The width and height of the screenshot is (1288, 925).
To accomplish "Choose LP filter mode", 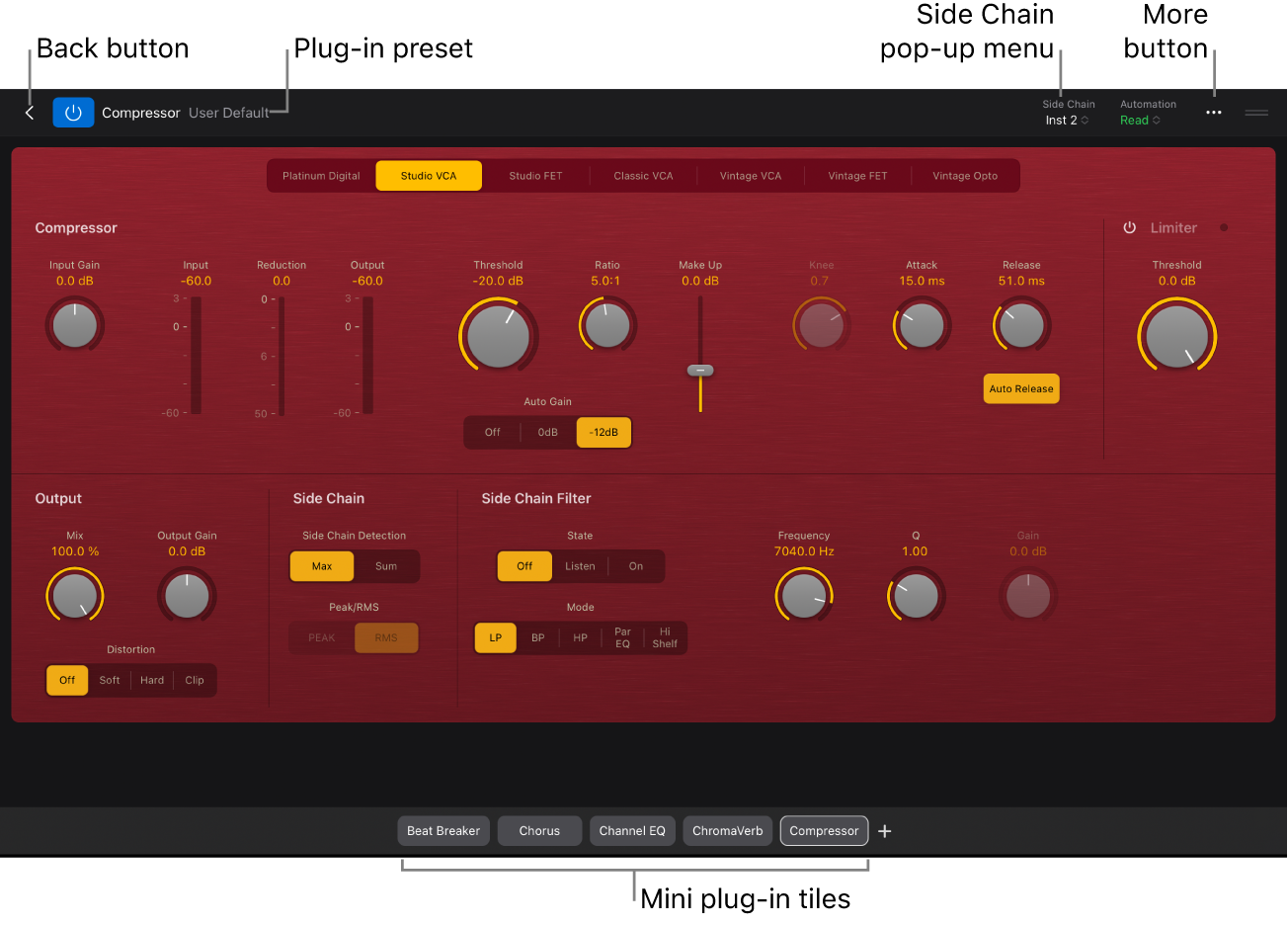I will click(x=496, y=637).
